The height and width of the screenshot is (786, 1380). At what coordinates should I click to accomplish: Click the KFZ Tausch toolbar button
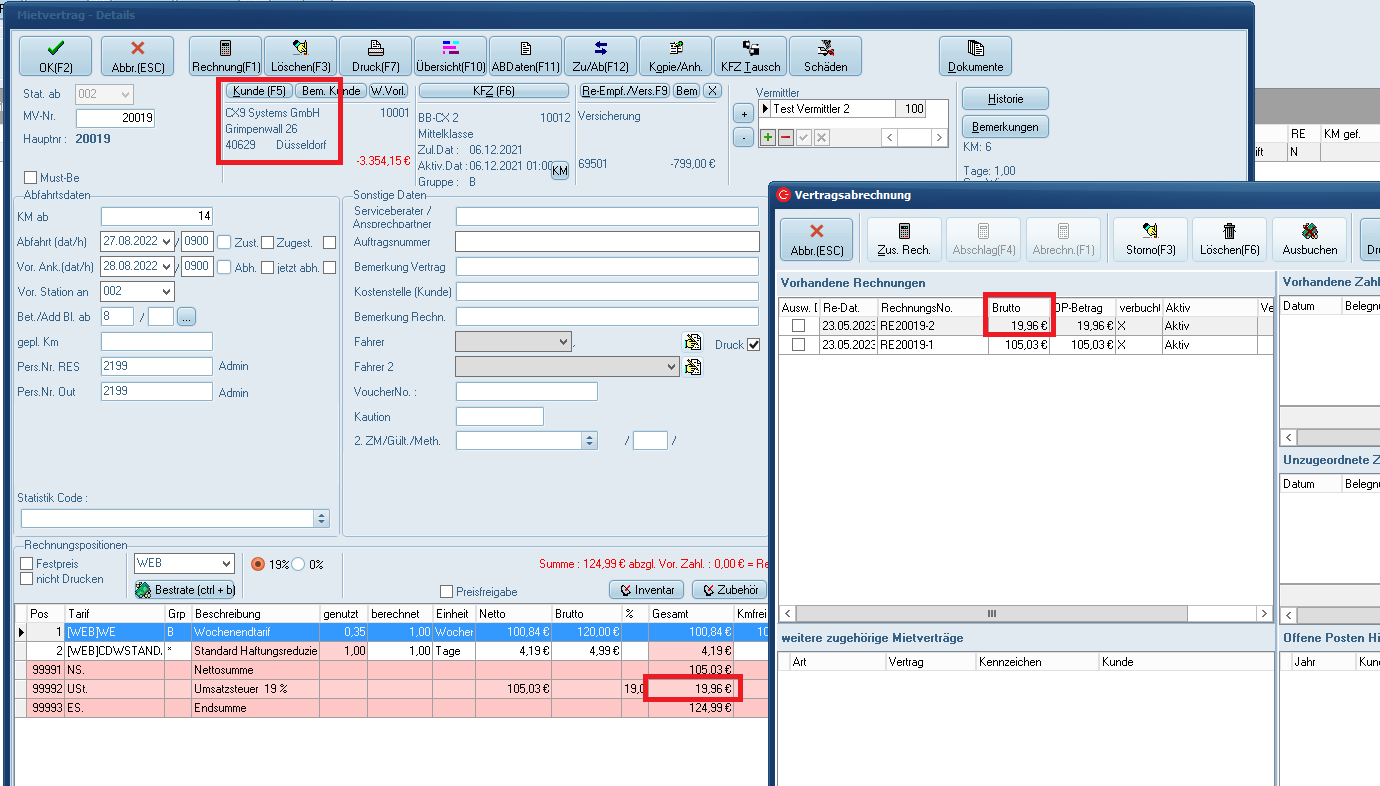click(750, 56)
